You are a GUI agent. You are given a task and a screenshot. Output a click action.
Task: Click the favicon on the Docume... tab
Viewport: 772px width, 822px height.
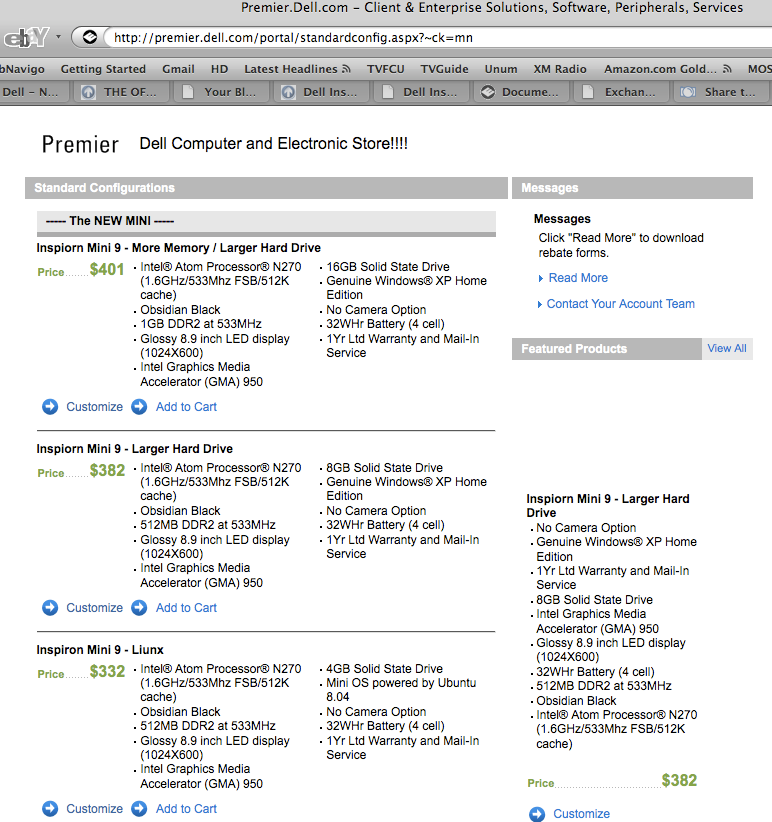[487, 92]
